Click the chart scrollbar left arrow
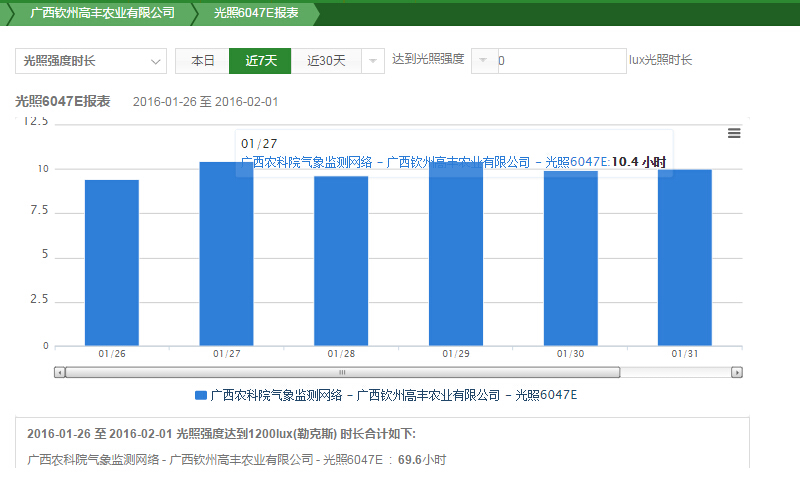Screen dimensions: 800x477 pyautogui.click(x=60, y=372)
